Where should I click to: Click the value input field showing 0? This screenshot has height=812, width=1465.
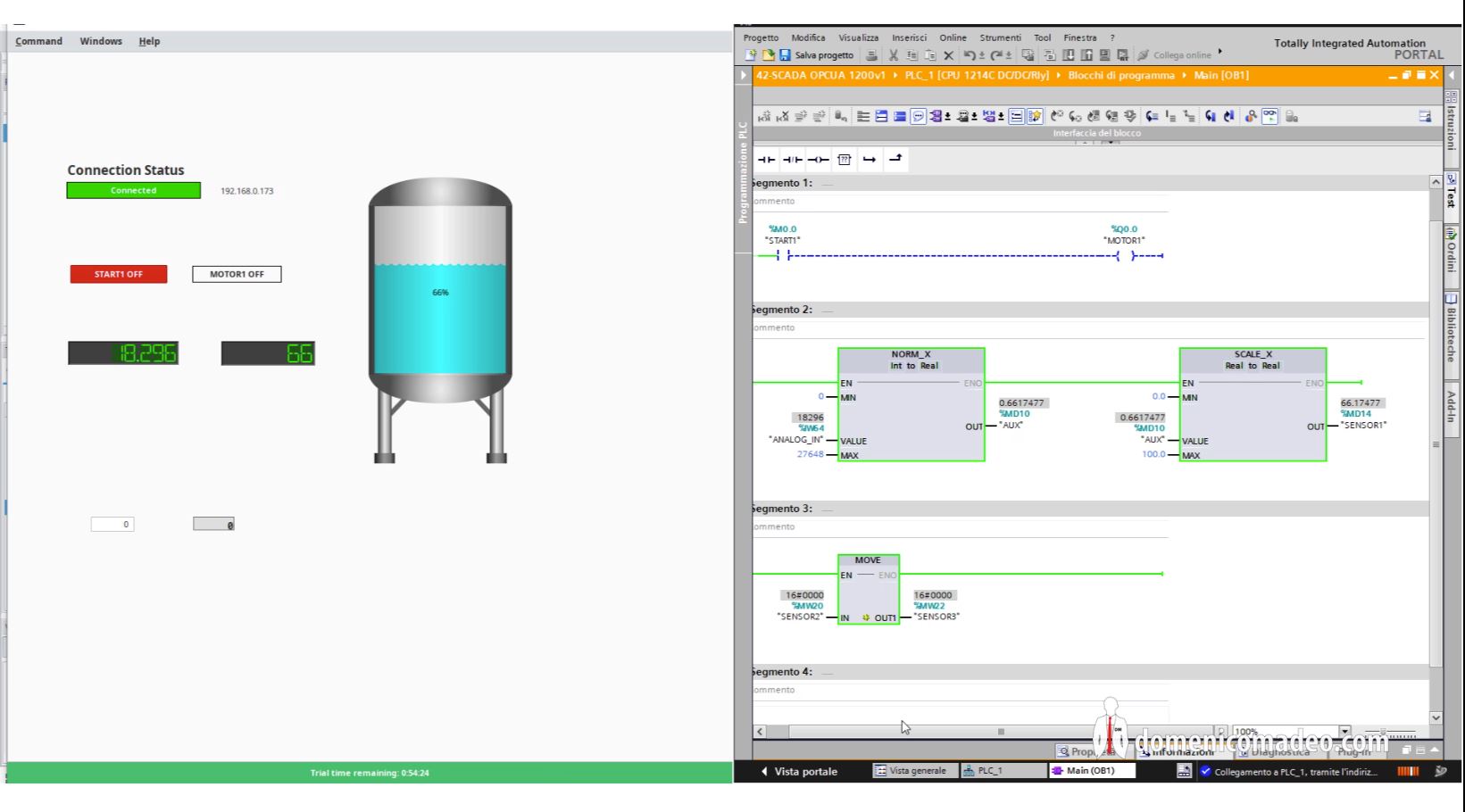tap(112, 524)
